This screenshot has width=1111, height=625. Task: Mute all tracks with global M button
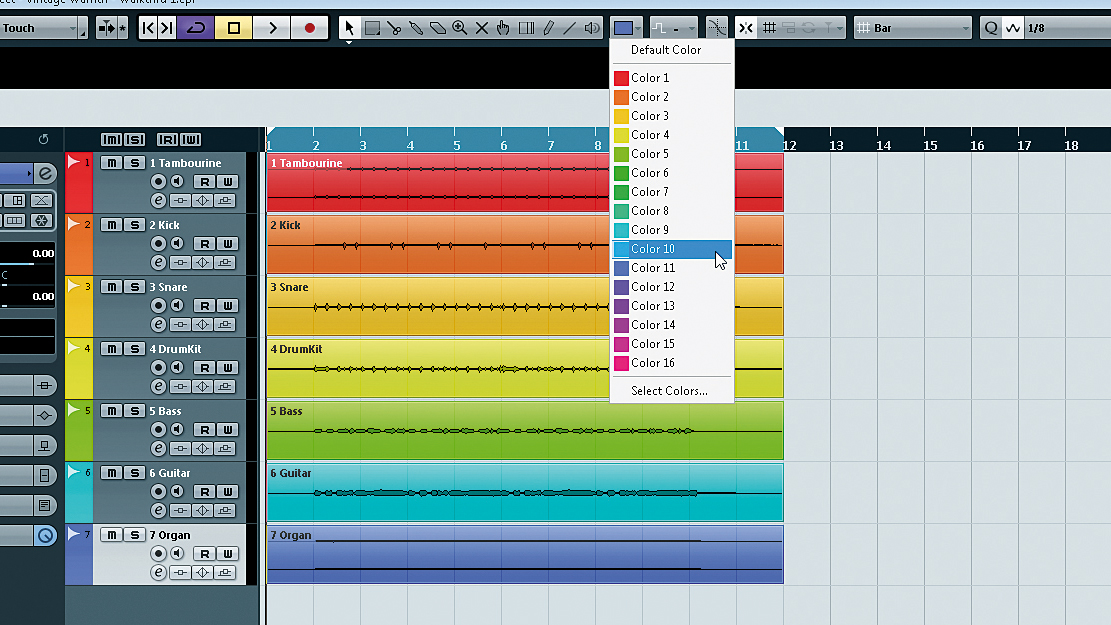pos(111,140)
